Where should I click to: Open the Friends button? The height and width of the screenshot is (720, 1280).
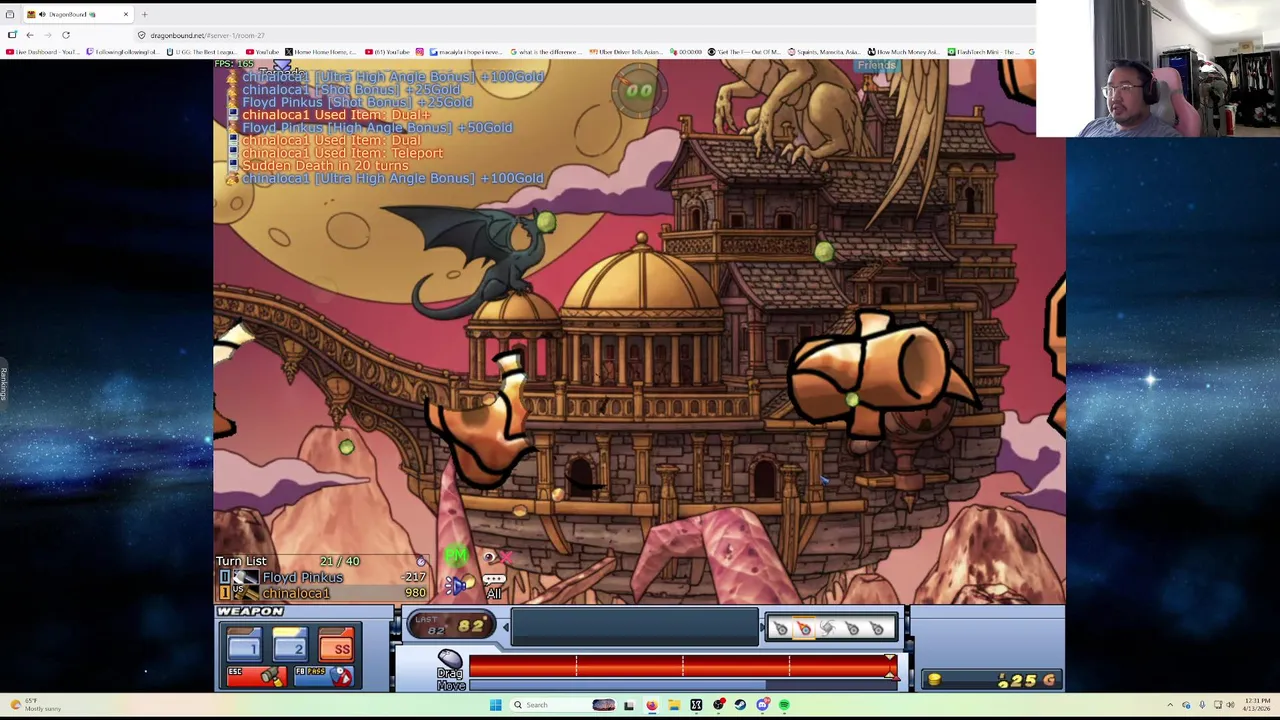pos(876,65)
